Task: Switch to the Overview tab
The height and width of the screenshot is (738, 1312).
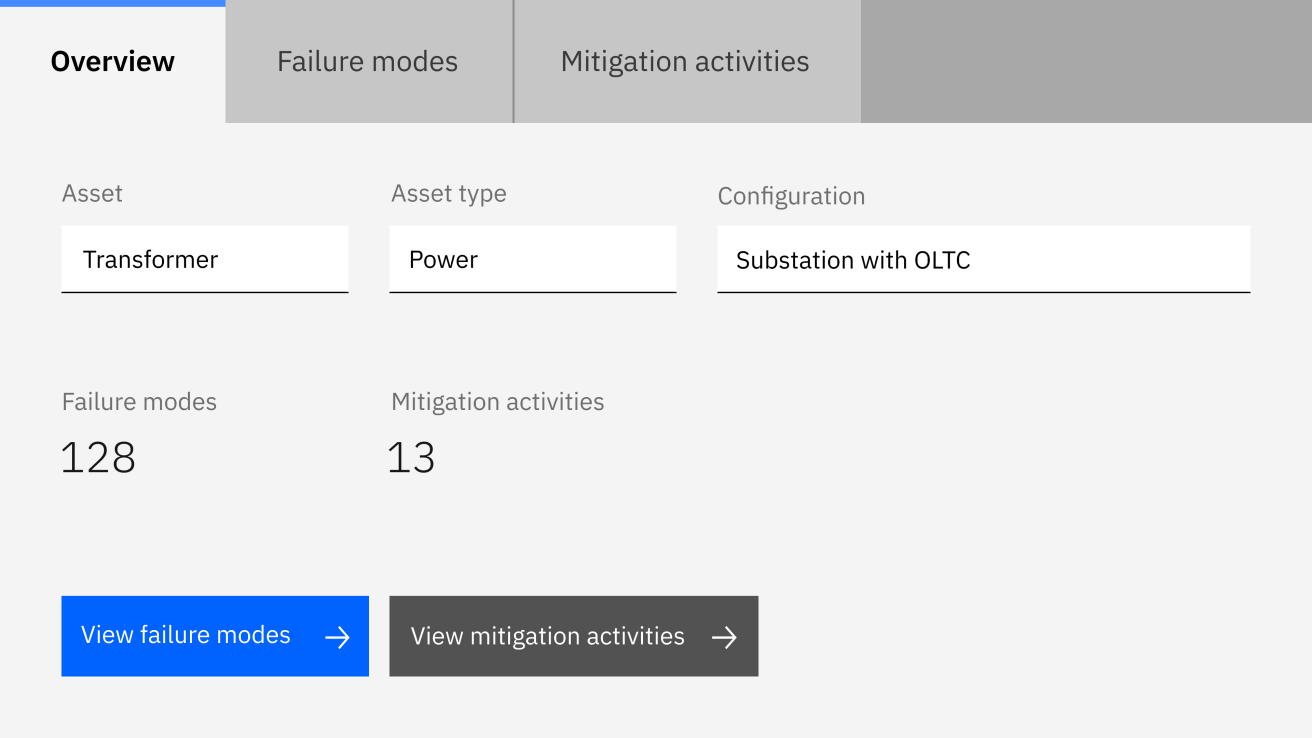Action: (113, 62)
